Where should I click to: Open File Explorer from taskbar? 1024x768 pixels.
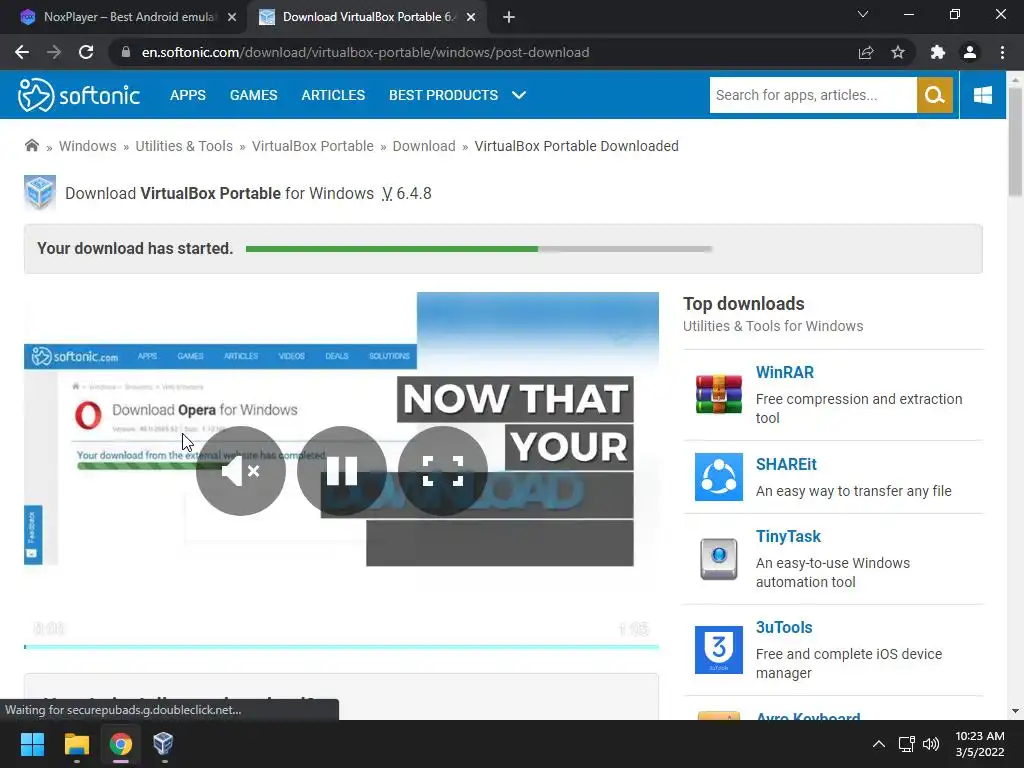point(76,744)
